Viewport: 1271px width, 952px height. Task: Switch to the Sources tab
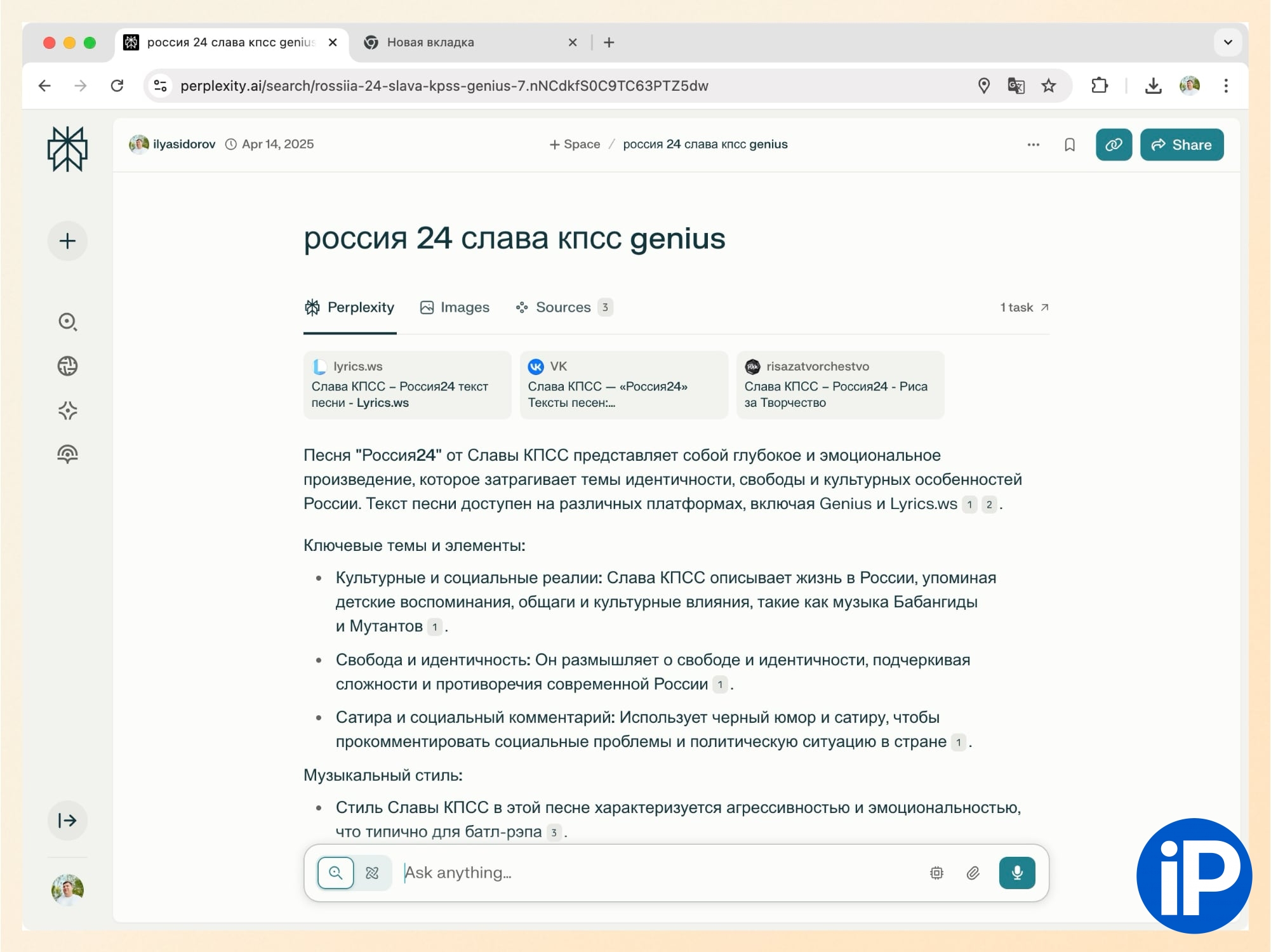564,308
